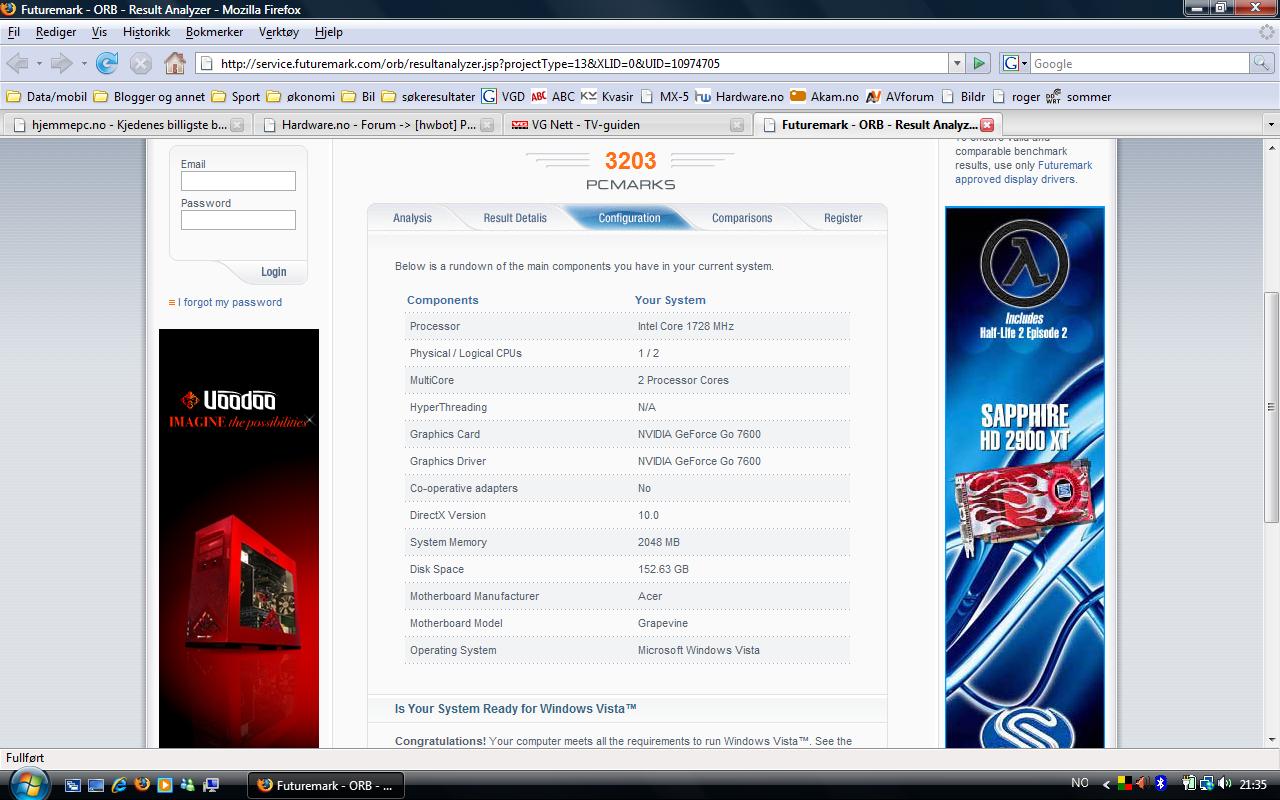
Task: Open the økonomi bookmark folder
Action: point(301,97)
